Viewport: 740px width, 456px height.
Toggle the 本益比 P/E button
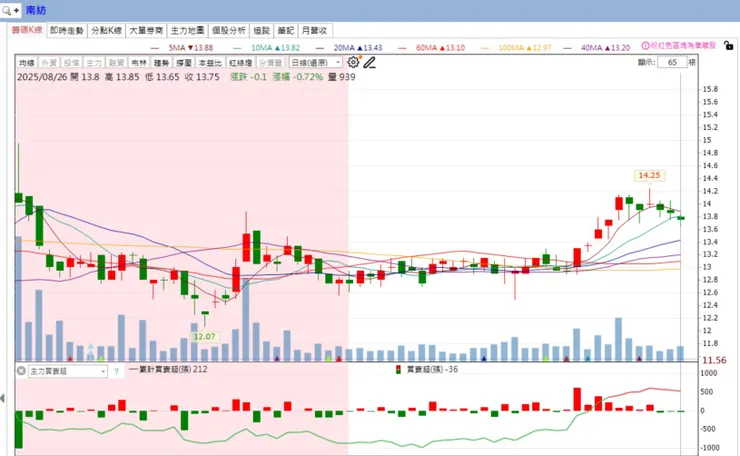210,63
